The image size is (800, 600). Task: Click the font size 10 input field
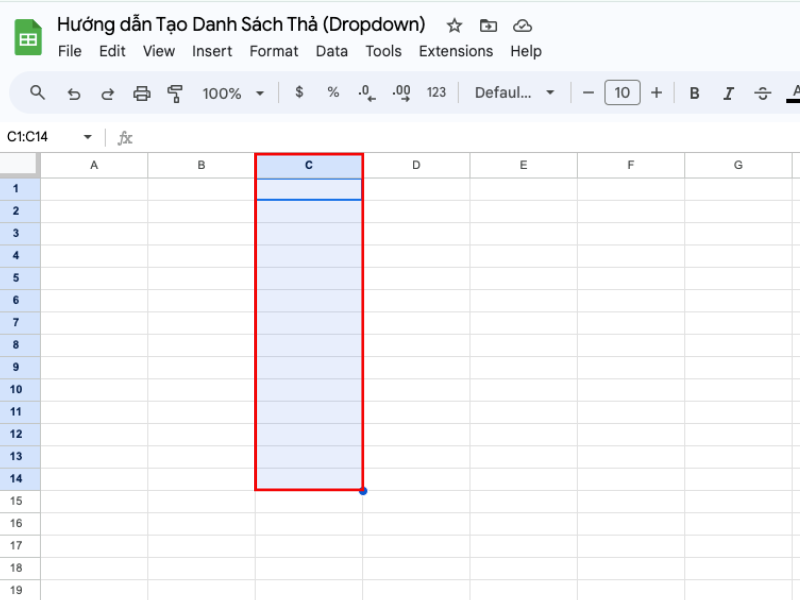(622, 93)
